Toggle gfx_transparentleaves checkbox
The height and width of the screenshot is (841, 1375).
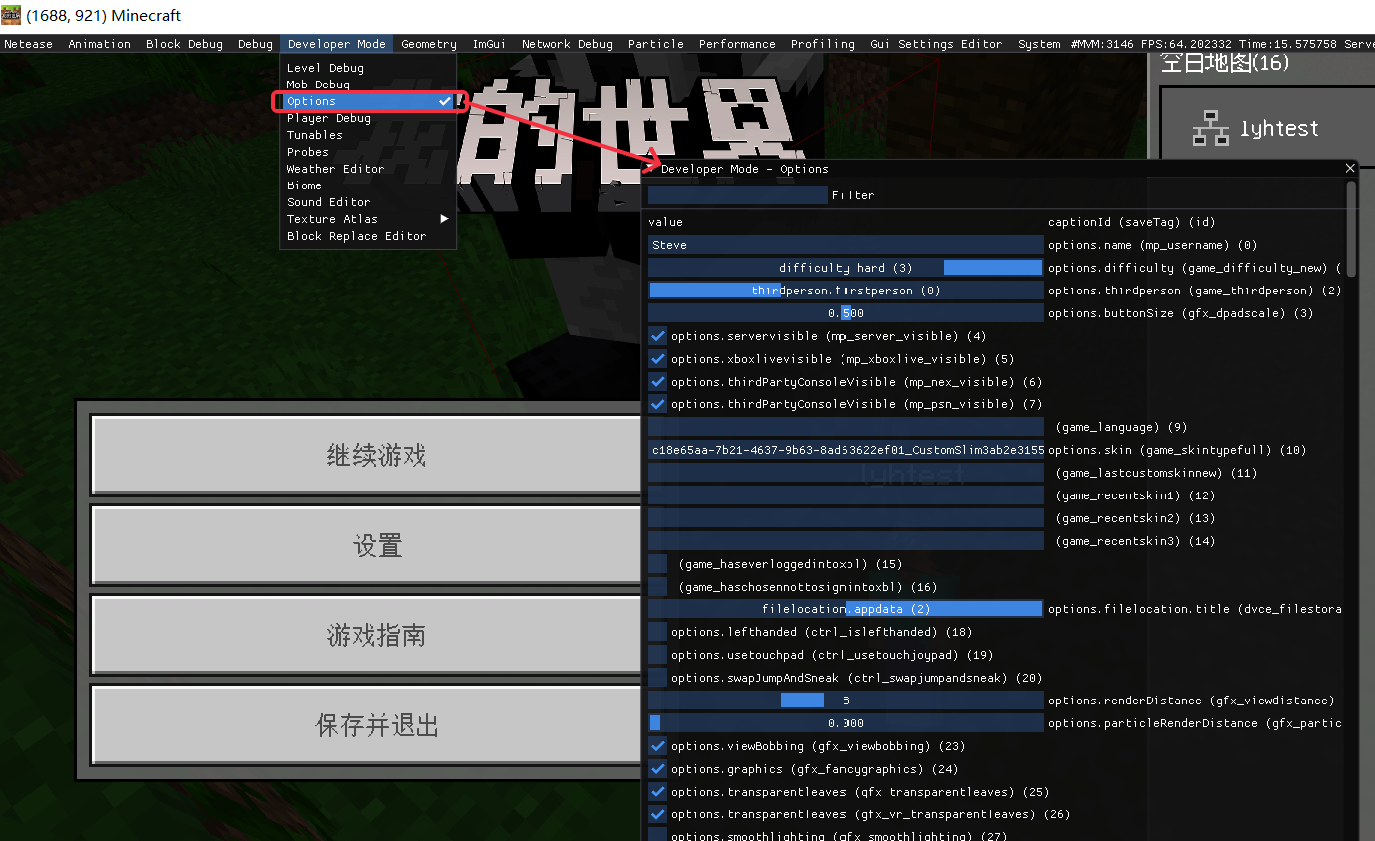[x=657, y=792]
